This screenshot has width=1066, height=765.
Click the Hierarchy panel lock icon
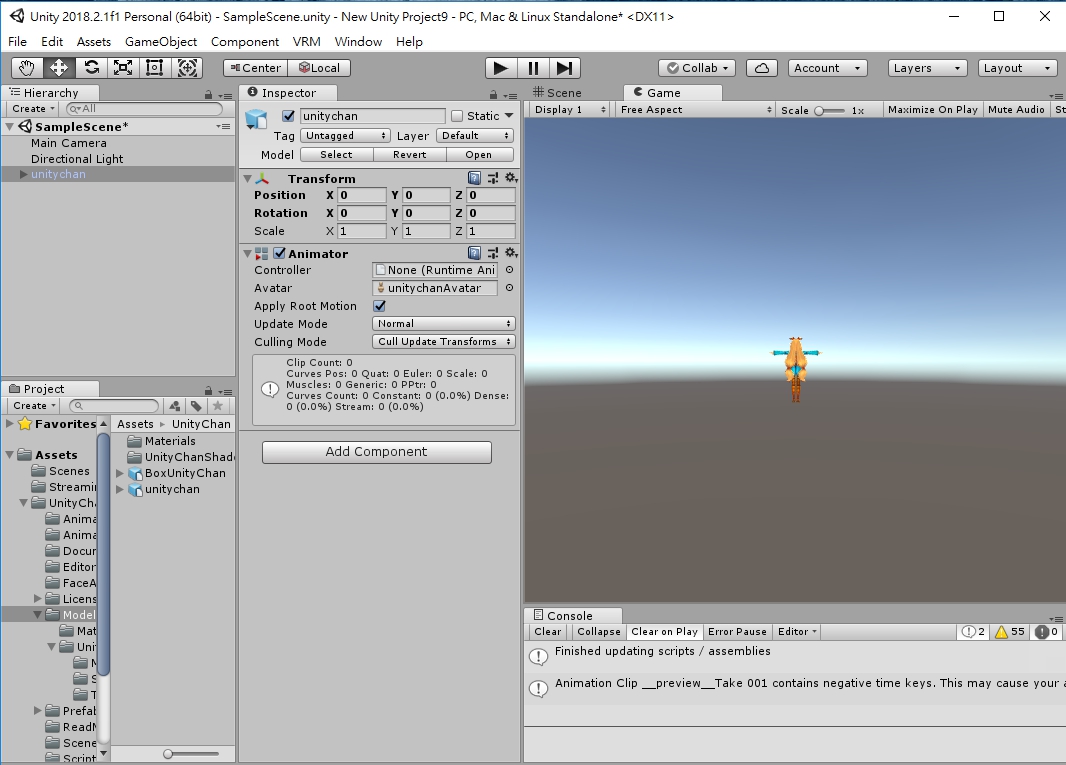coord(209,95)
